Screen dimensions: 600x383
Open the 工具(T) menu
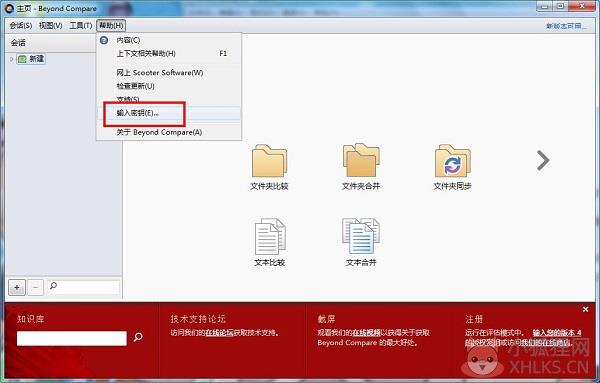[x=81, y=26]
